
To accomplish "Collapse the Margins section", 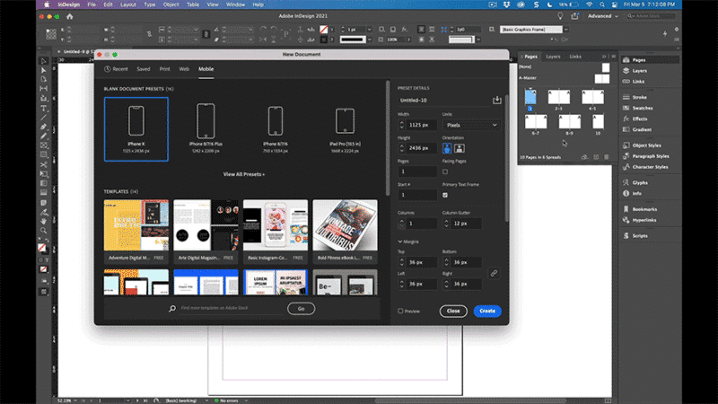I will [400, 241].
